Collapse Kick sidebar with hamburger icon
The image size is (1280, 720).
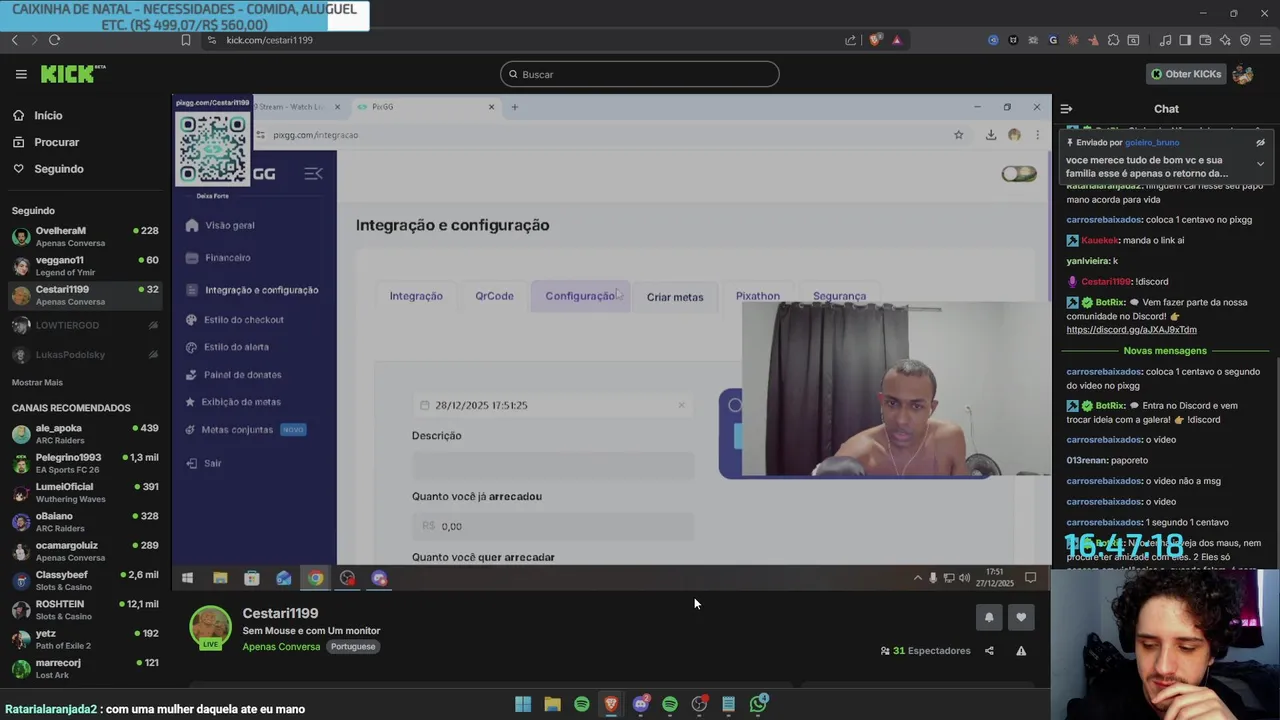21,74
